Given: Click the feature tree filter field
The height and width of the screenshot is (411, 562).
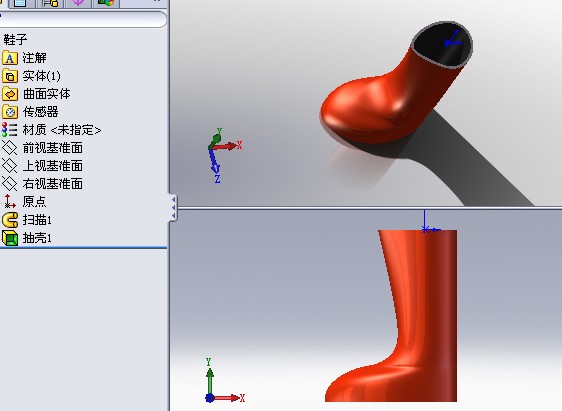Looking at the screenshot, I should point(83,19).
